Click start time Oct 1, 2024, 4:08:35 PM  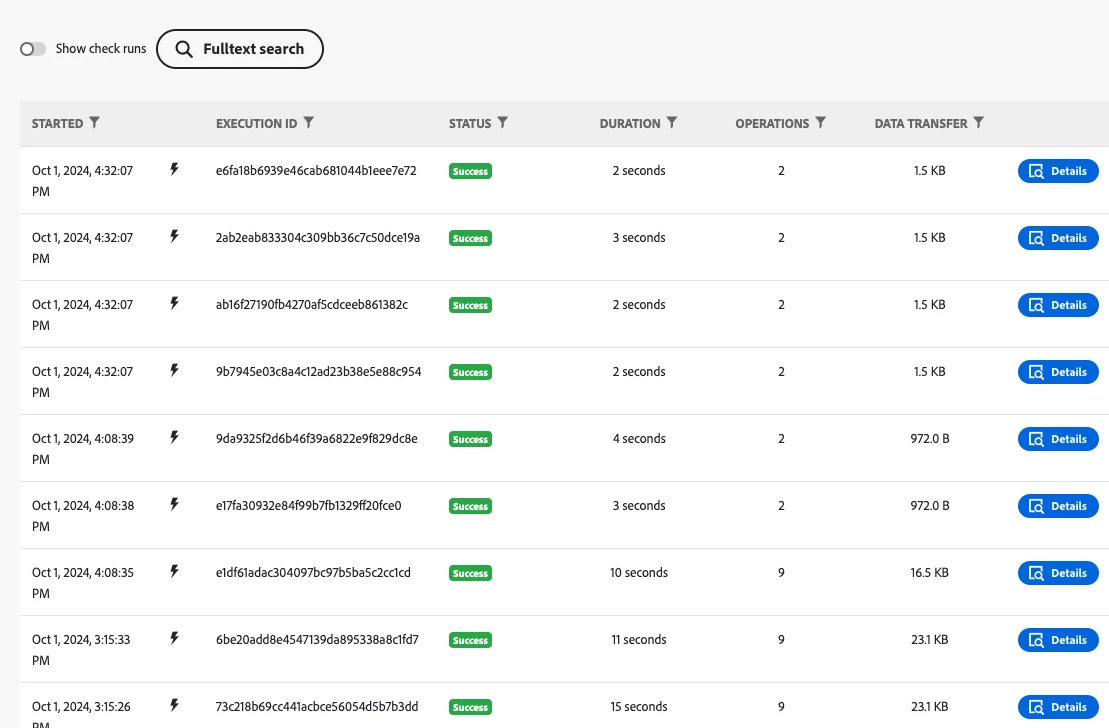[x=83, y=582]
